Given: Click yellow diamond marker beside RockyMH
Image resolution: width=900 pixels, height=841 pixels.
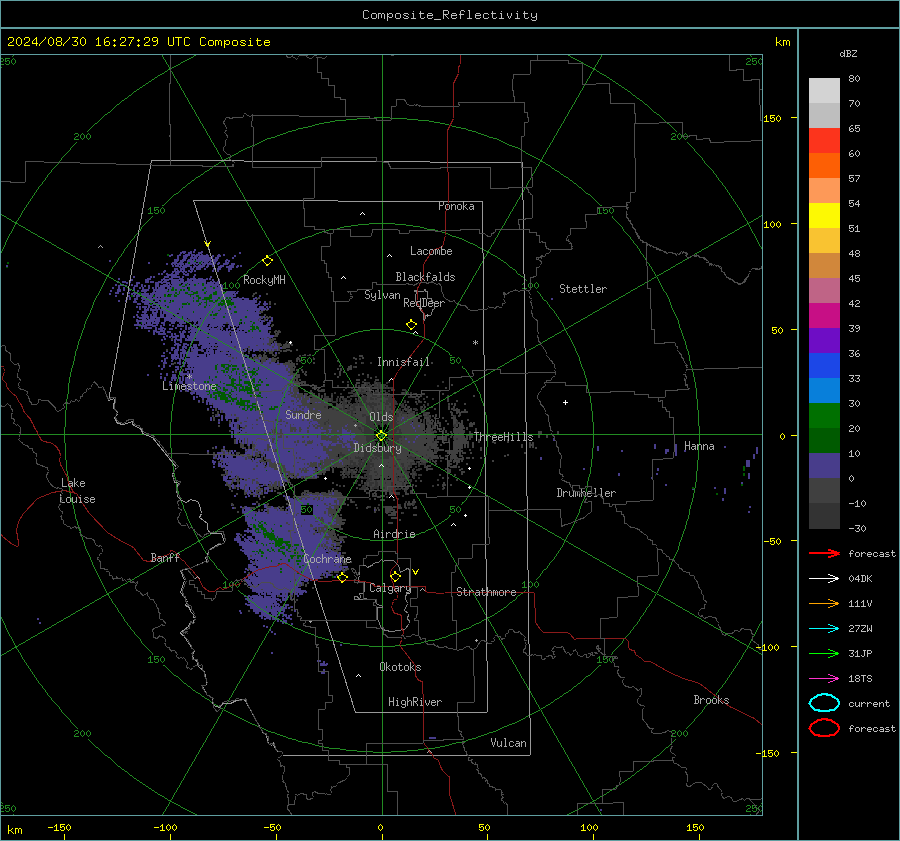Looking at the screenshot, I should (x=267, y=261).
